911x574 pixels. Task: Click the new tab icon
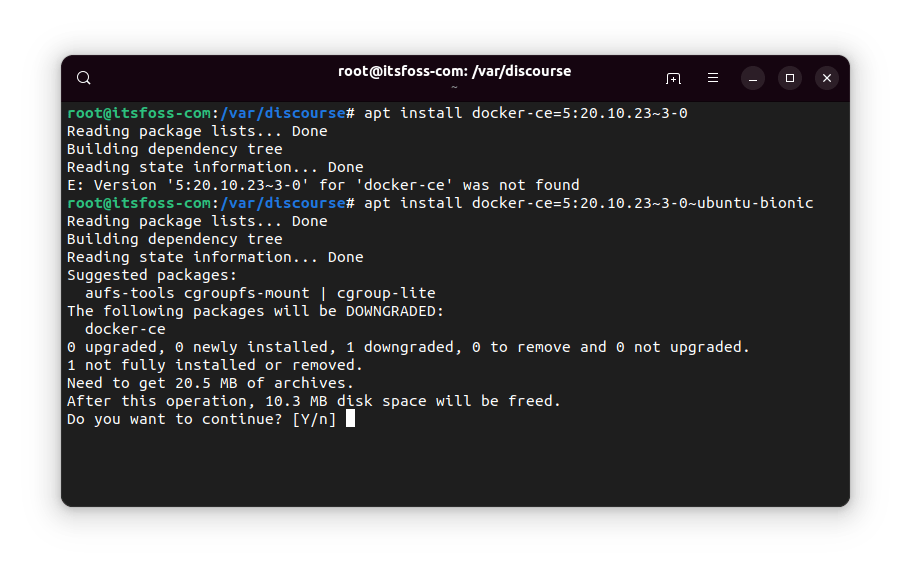click(x=673, y=78)
